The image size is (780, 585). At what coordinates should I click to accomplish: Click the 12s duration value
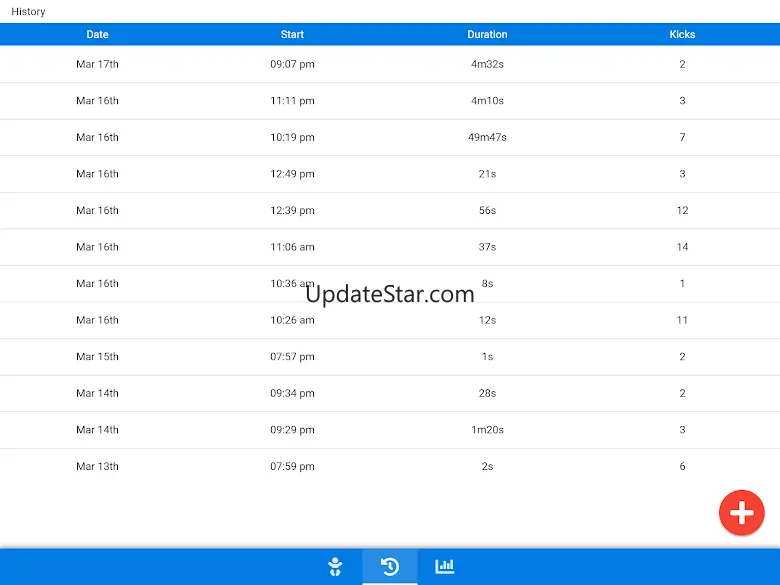487,320
